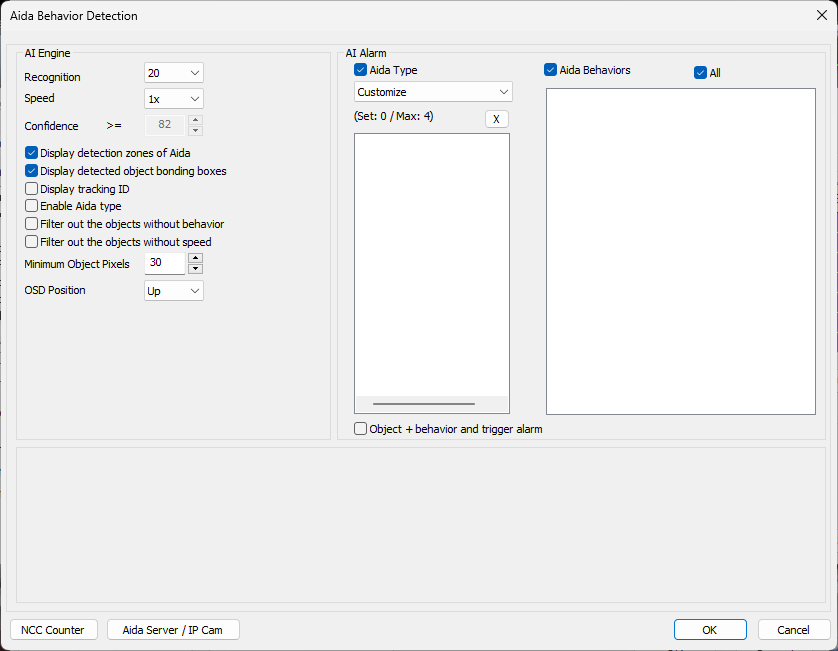Open Aida Server / IP Cam settings
Screen dimensions: 838x651
coord(173,630)
